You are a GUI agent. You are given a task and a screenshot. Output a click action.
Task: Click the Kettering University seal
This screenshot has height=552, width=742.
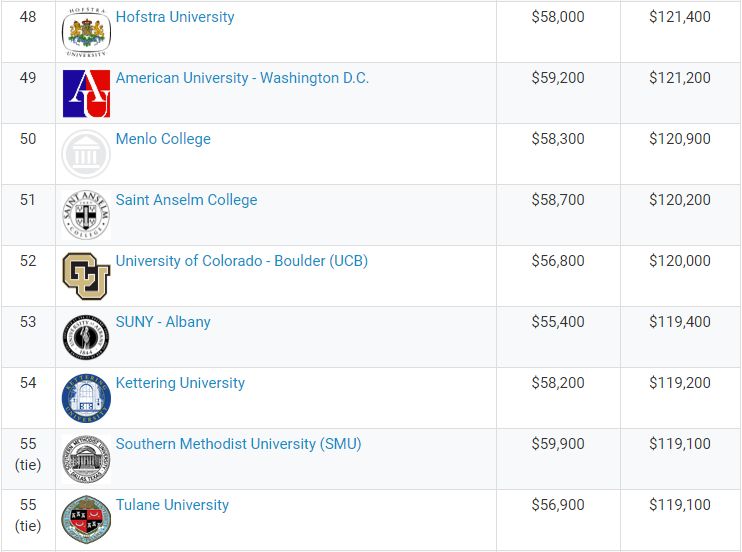coord(86,398)
